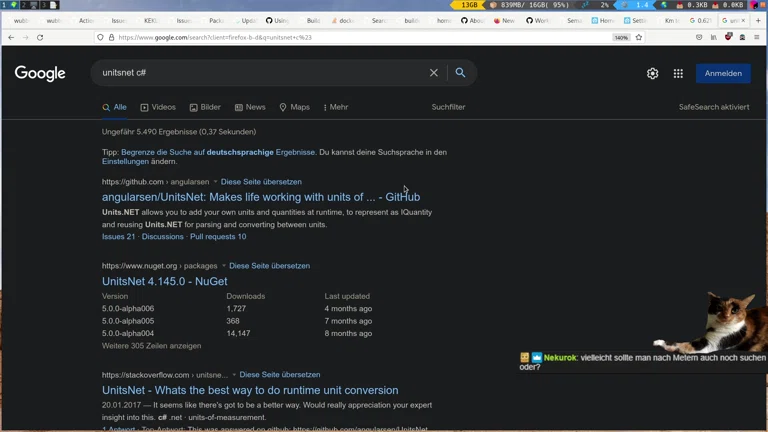Expand Weitere 305 Zeilen anzeigen
768x432 pixels.
[151, 346]
